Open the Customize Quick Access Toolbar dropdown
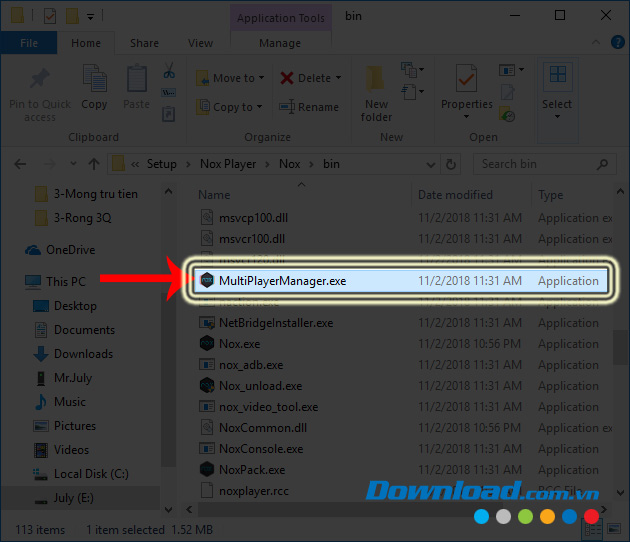Viewport: 630px width, 542px height. [90, 16]
